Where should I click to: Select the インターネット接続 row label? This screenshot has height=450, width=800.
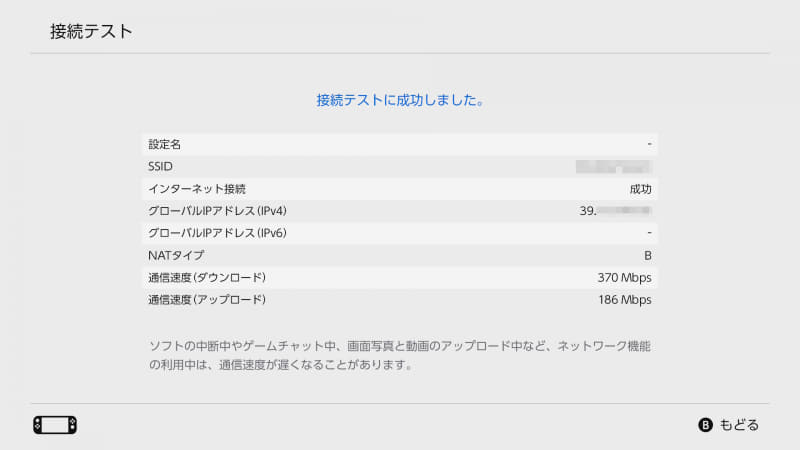coord(197,189)
